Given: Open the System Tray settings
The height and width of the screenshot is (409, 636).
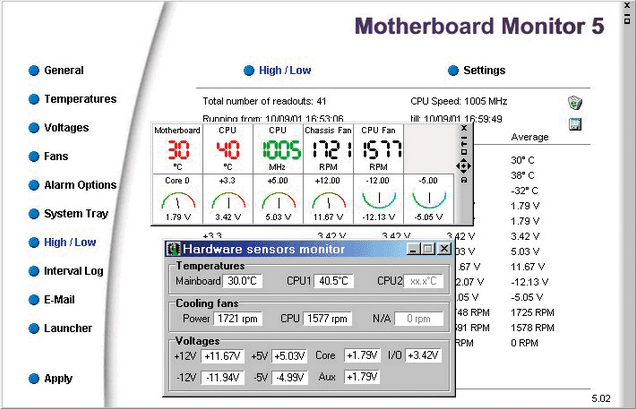Looking at the screenshot, I should (x=69, y=214).
